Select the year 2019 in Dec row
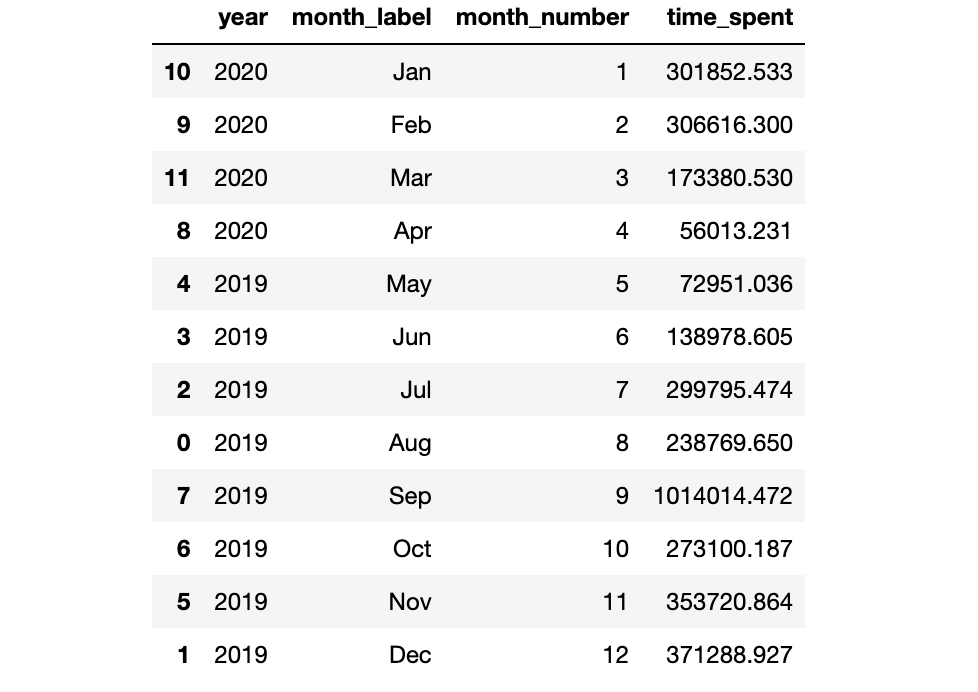 tap(241, 655)
